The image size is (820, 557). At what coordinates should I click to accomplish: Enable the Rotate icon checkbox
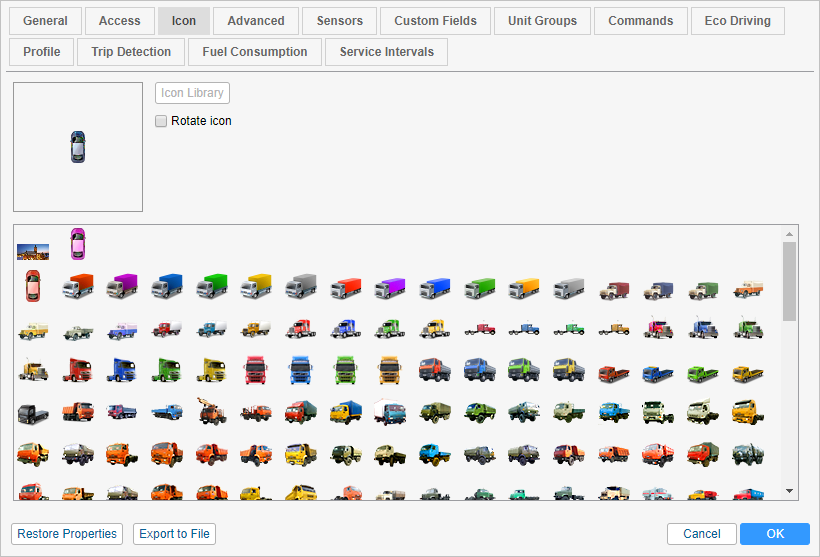pos(161,121)
